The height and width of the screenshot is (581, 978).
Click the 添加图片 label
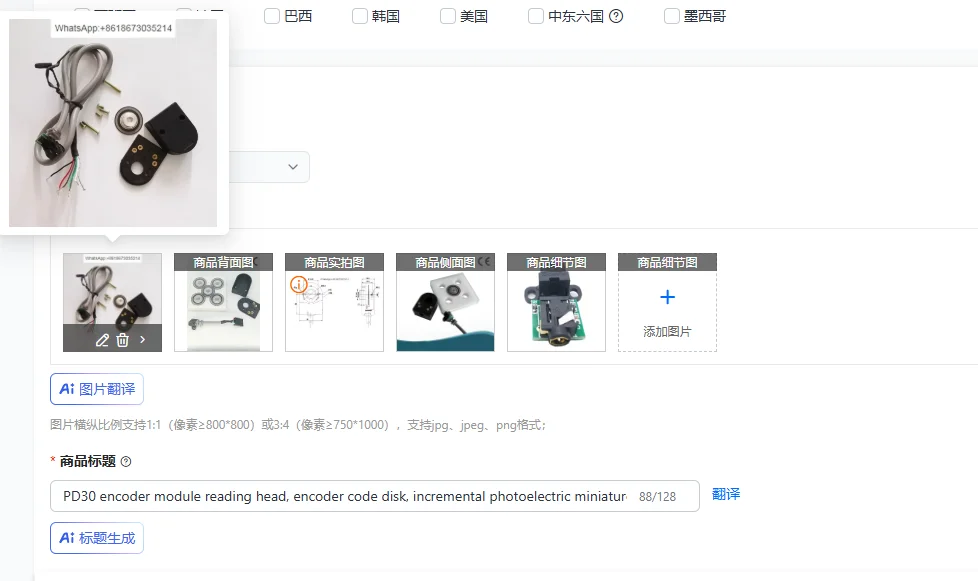coord(667,332)
